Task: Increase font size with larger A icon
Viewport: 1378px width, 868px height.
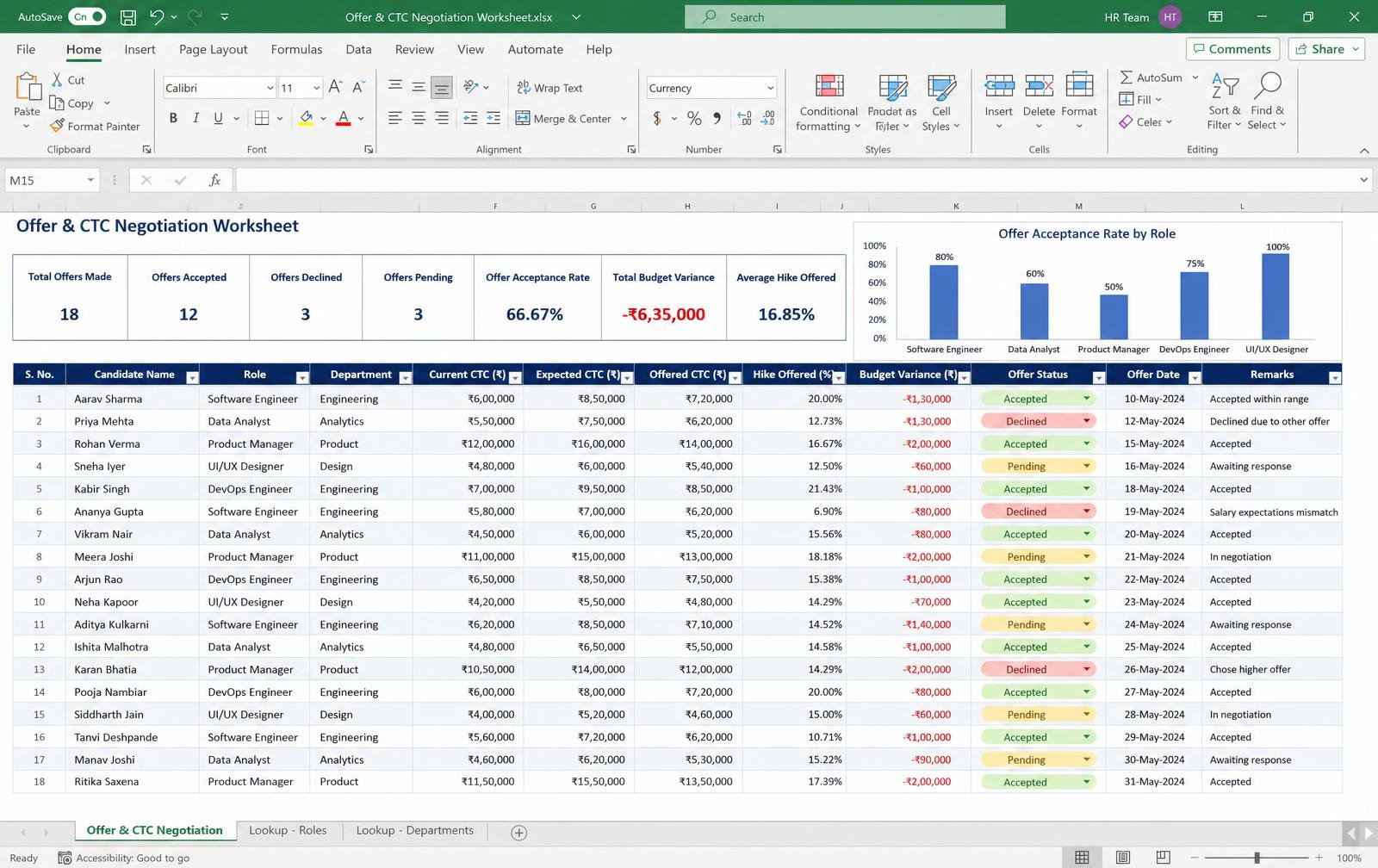Action: [x=336, y=87]
